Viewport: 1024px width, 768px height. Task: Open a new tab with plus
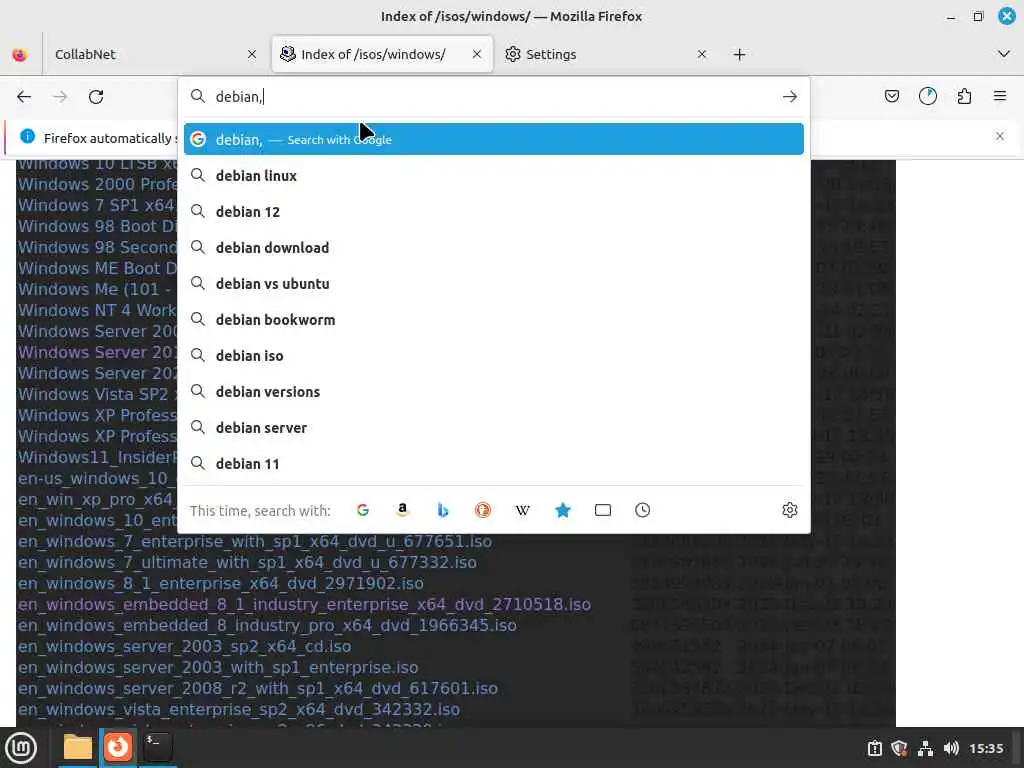[x=739, y=54]
